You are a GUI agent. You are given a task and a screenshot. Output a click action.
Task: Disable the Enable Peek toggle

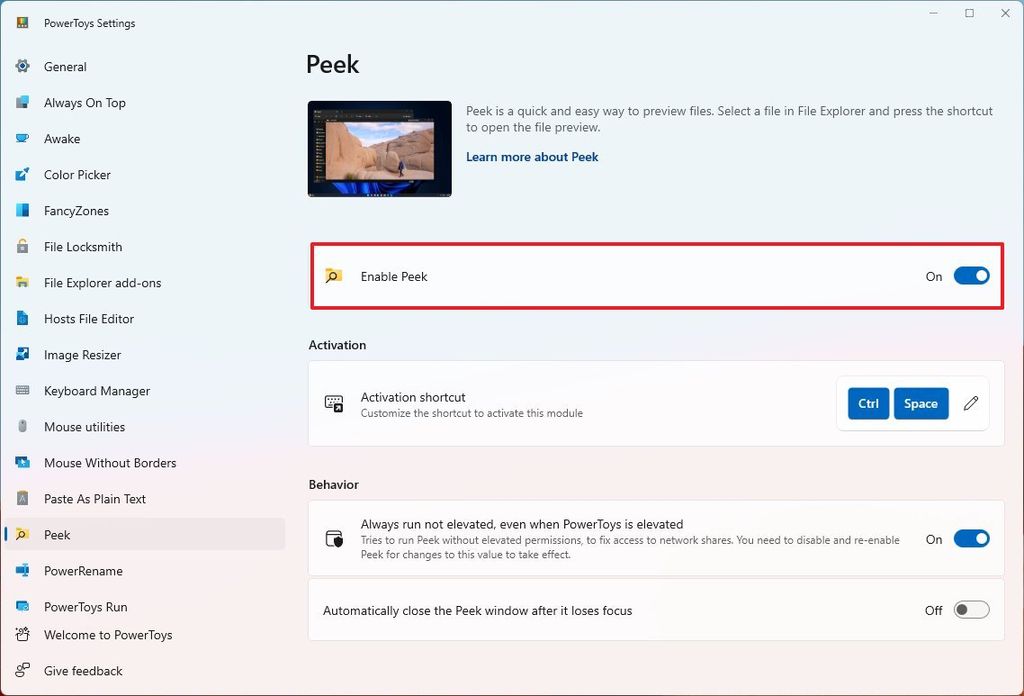[x=971, y=276]
